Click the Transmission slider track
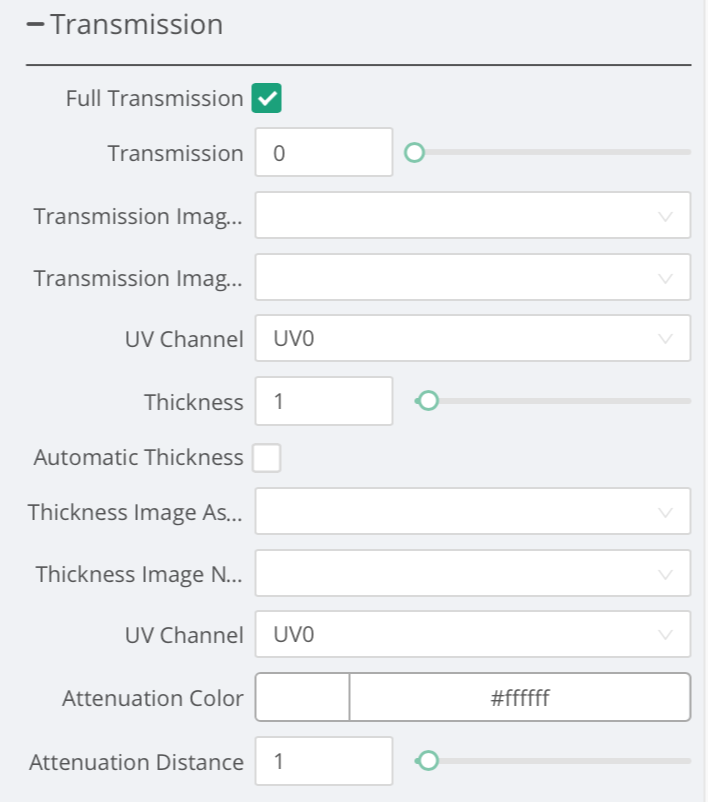The width and height of the screenshot is (708, 802). point(552,152)
